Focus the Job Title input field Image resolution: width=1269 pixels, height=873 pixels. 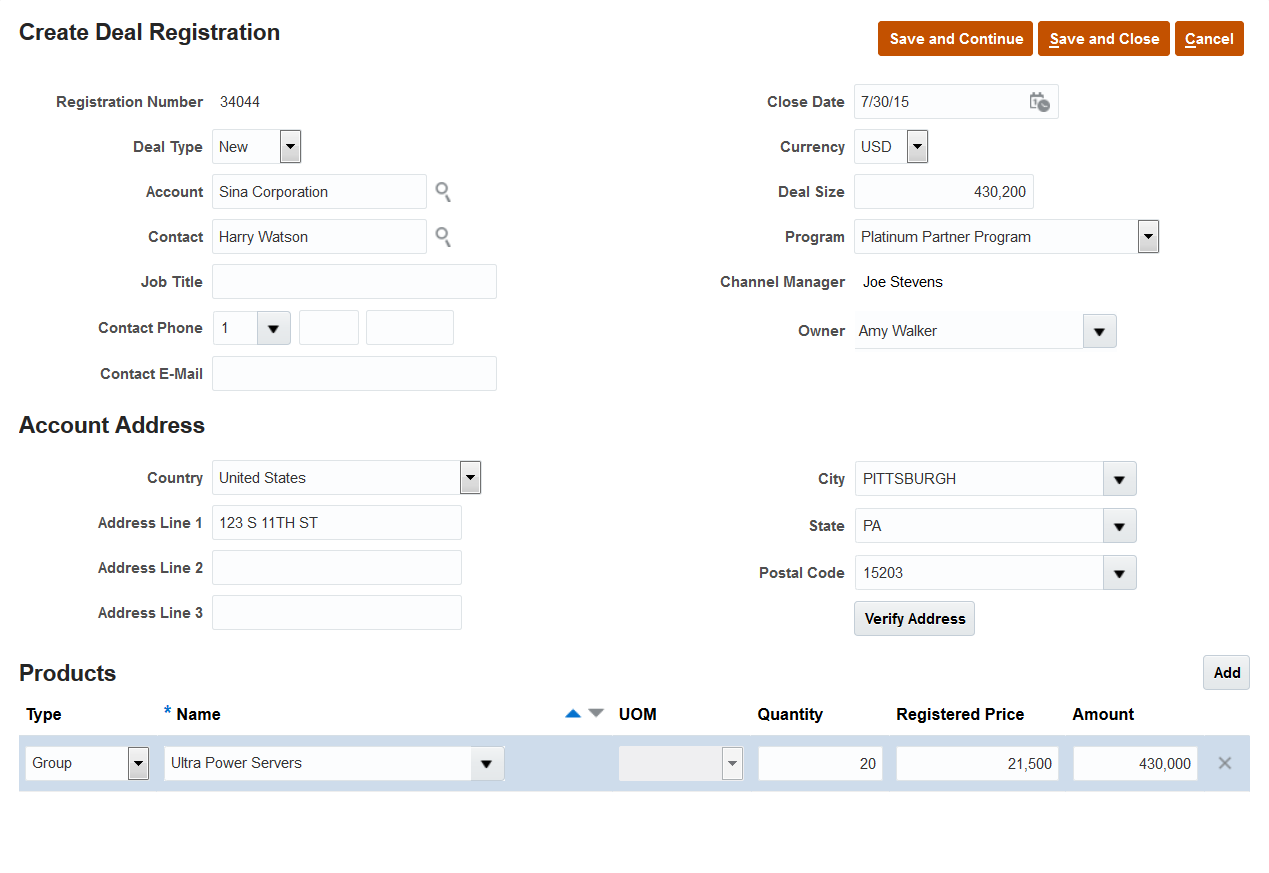tap(354, 282)
